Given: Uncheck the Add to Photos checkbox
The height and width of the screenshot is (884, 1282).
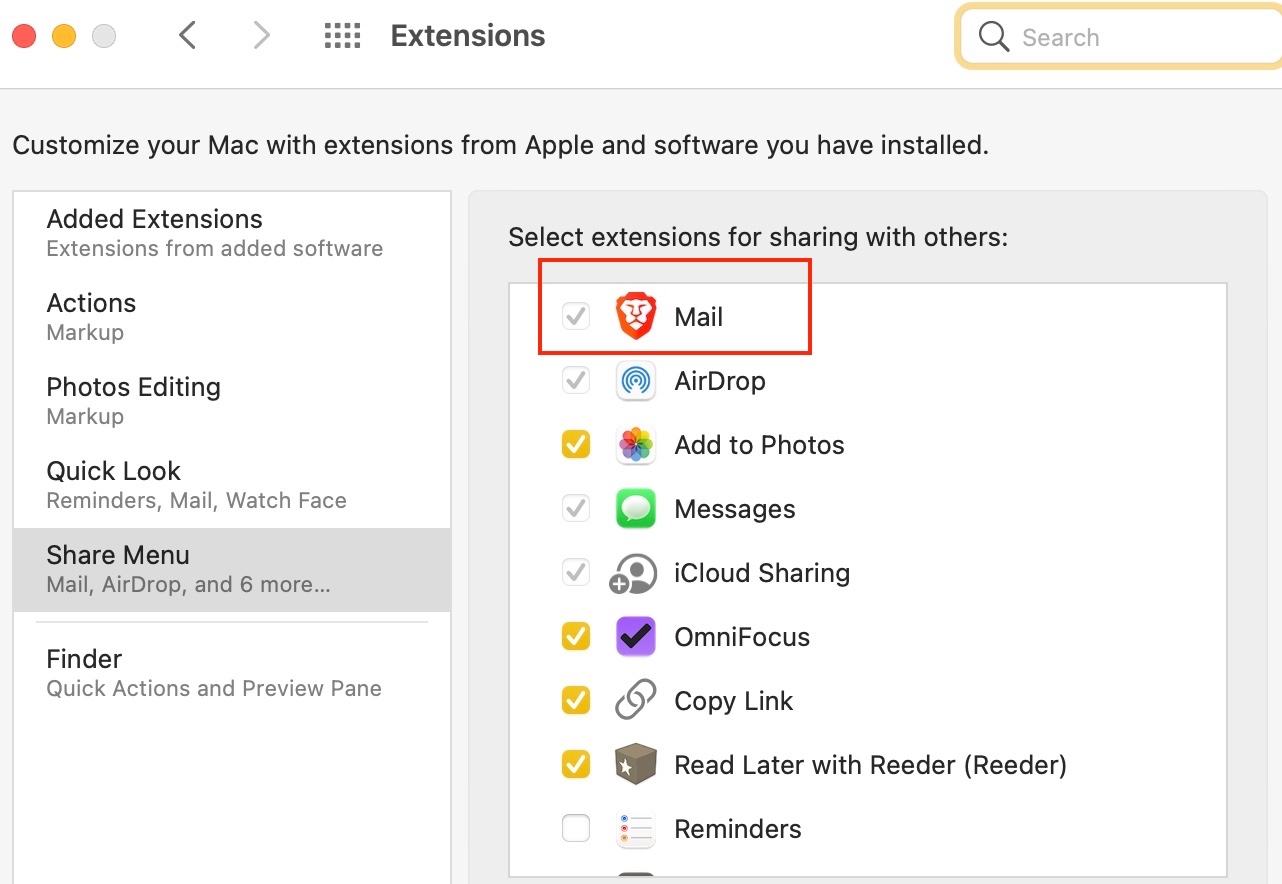Looking at the screenshot, I should 576,445.
